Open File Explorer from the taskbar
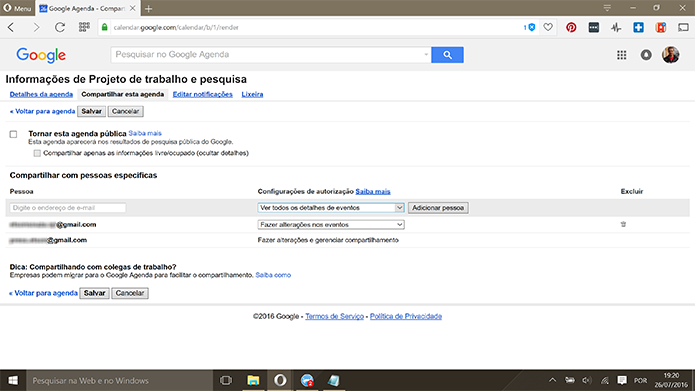Image resolution: width=695 pixels, height=391 pixels. (253, 380)
